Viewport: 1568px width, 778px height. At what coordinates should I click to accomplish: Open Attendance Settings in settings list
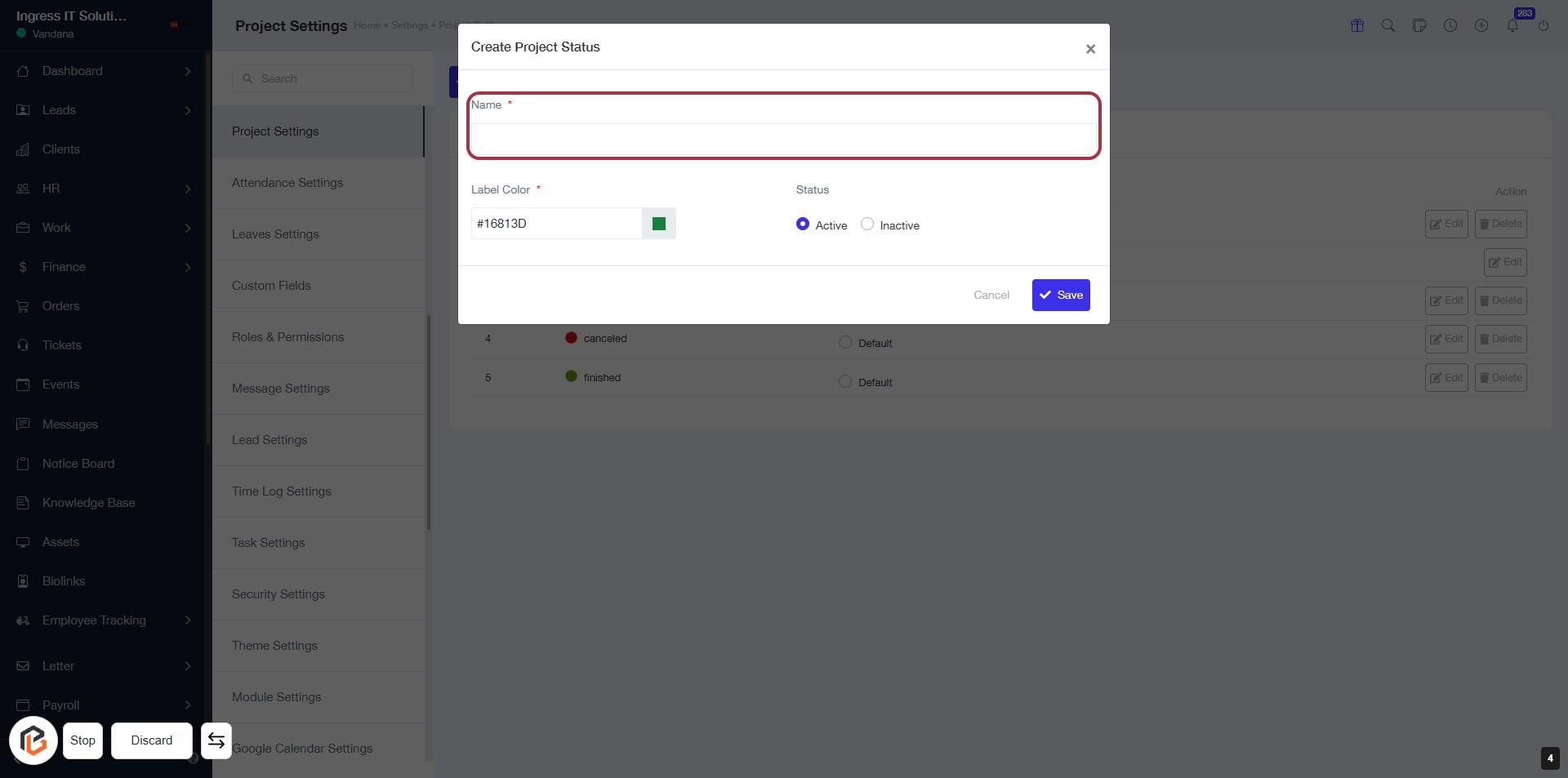tap(287, 183)
